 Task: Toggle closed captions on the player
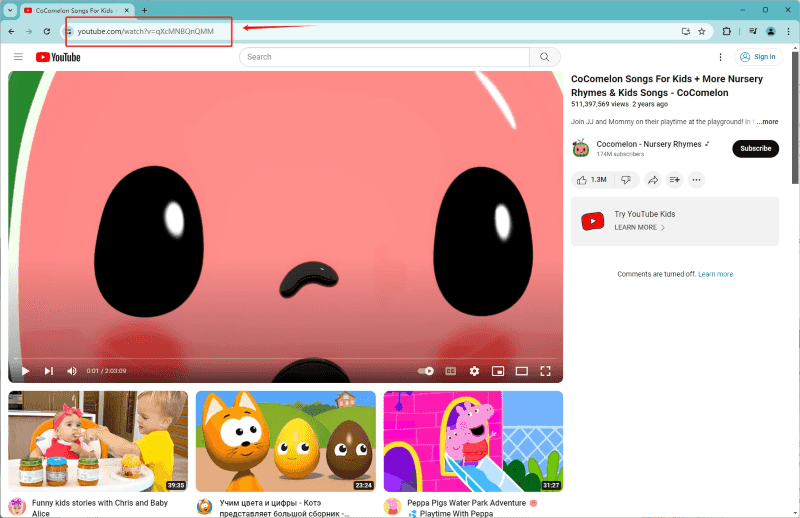451,371
